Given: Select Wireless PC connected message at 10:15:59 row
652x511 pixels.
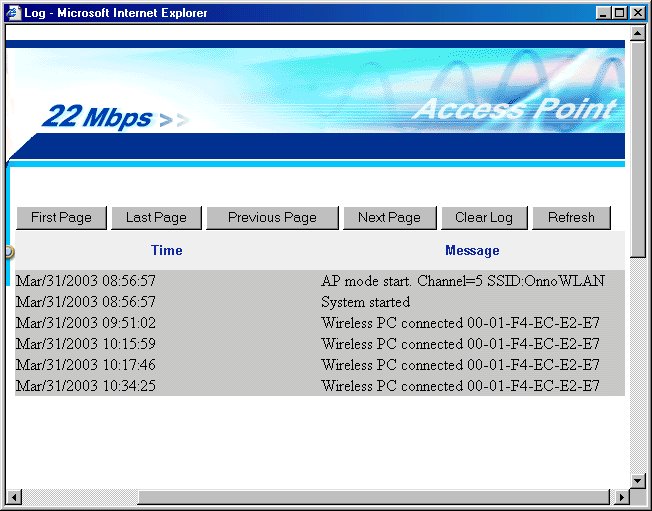Looking at the screenshot, I should tap(460, 344).
